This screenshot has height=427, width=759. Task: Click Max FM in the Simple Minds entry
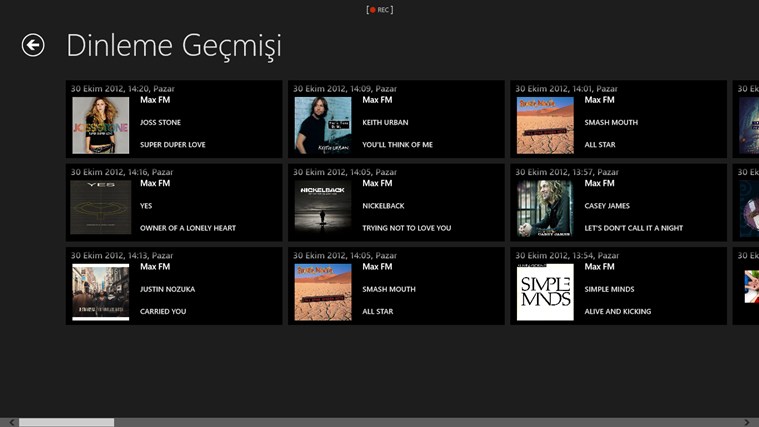pos(599,266)
